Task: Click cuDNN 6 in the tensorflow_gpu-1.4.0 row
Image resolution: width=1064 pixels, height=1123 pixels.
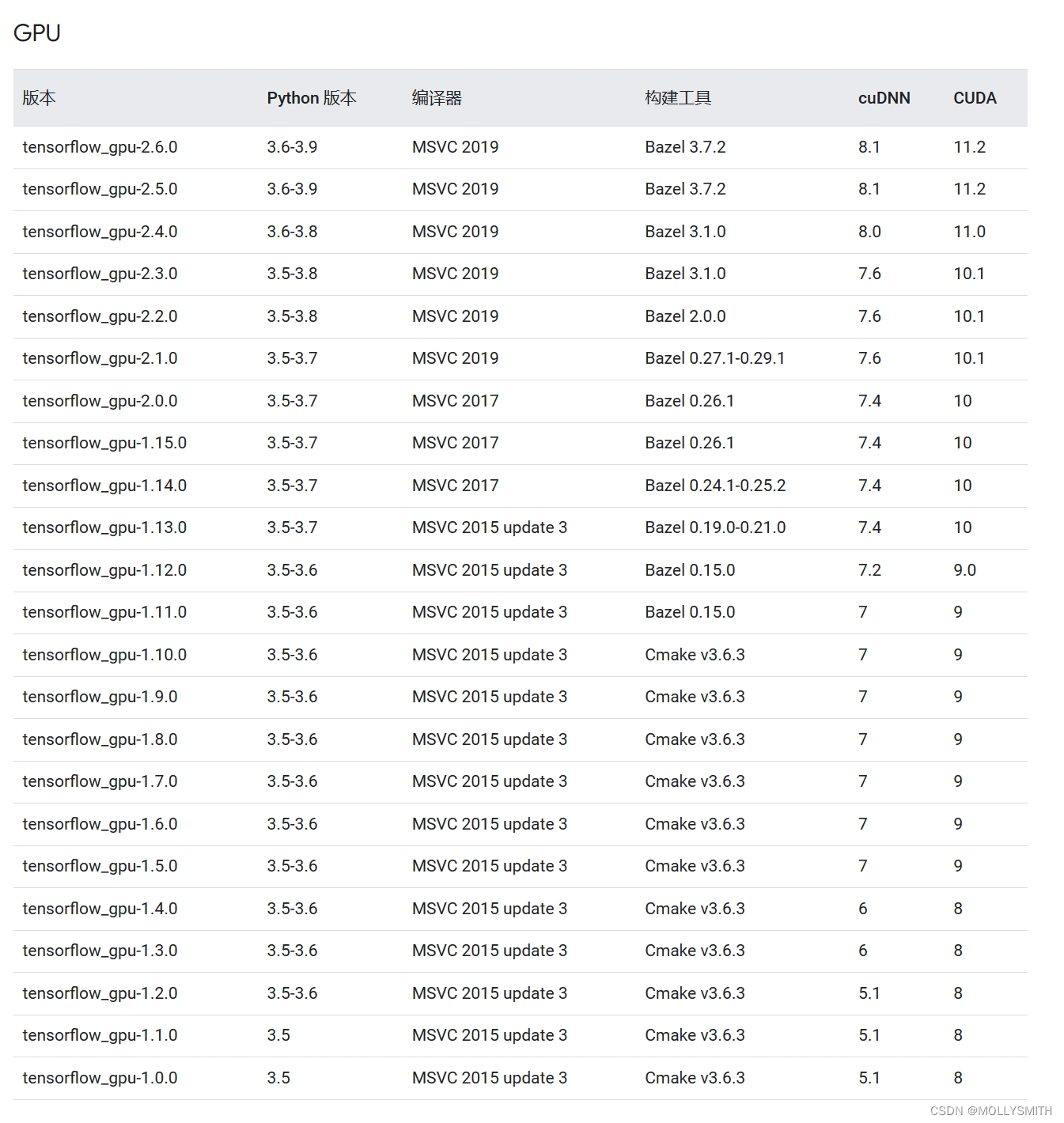Action: [863, 909]
